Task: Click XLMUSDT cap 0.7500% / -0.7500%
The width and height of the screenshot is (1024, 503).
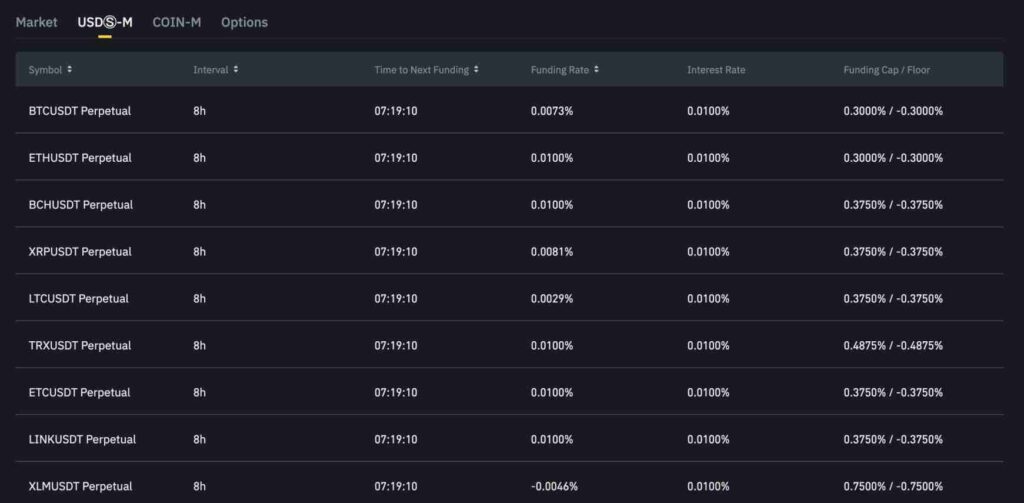Action: tap(893, 487)
